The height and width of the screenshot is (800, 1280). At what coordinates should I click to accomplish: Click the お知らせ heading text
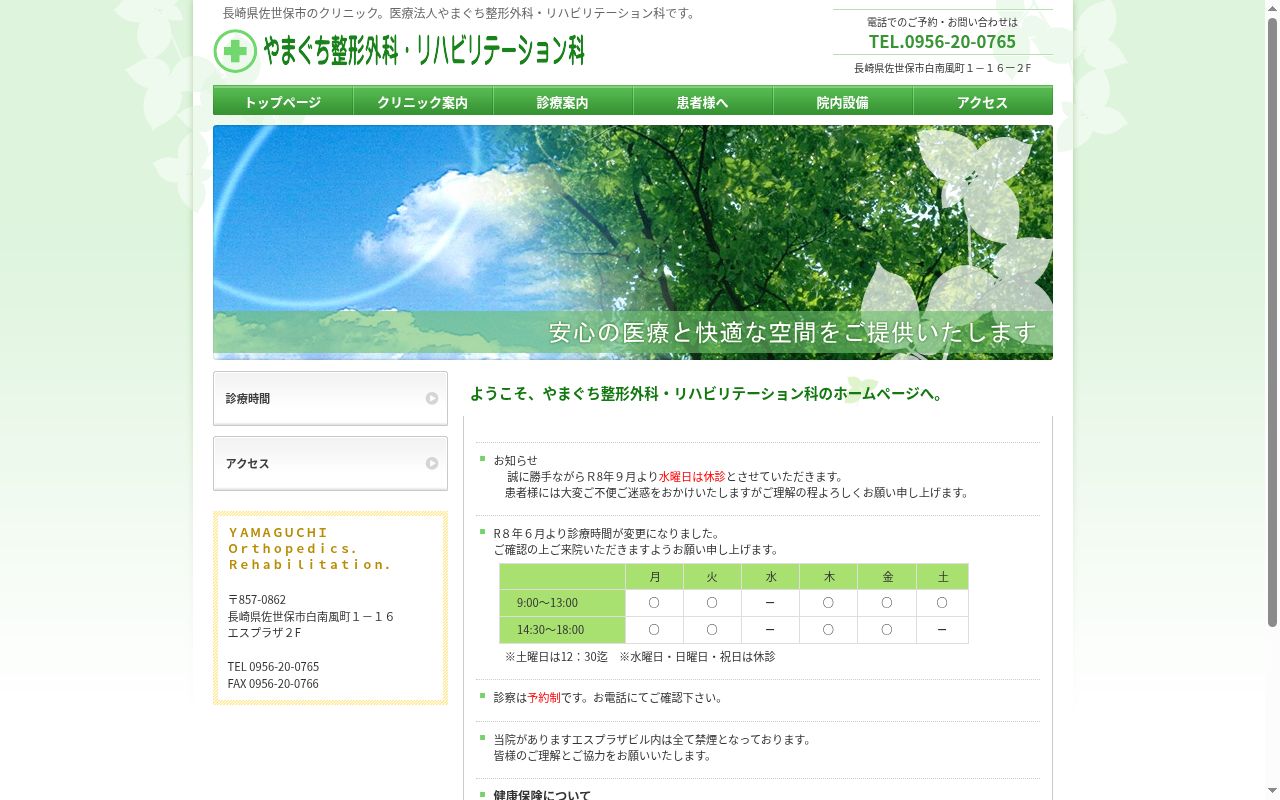516,460
